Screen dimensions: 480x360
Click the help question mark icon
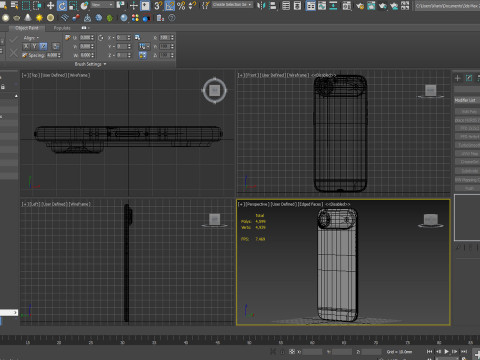[x=172, y=18]
